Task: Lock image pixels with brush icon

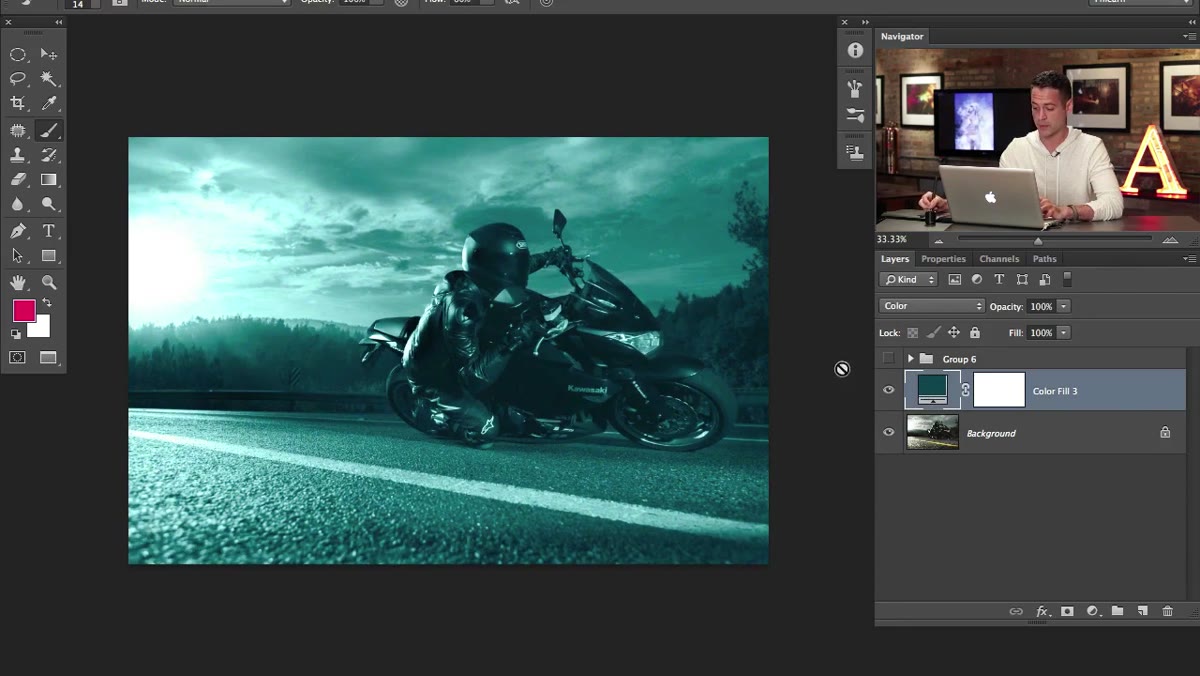Action: [933, 333]
